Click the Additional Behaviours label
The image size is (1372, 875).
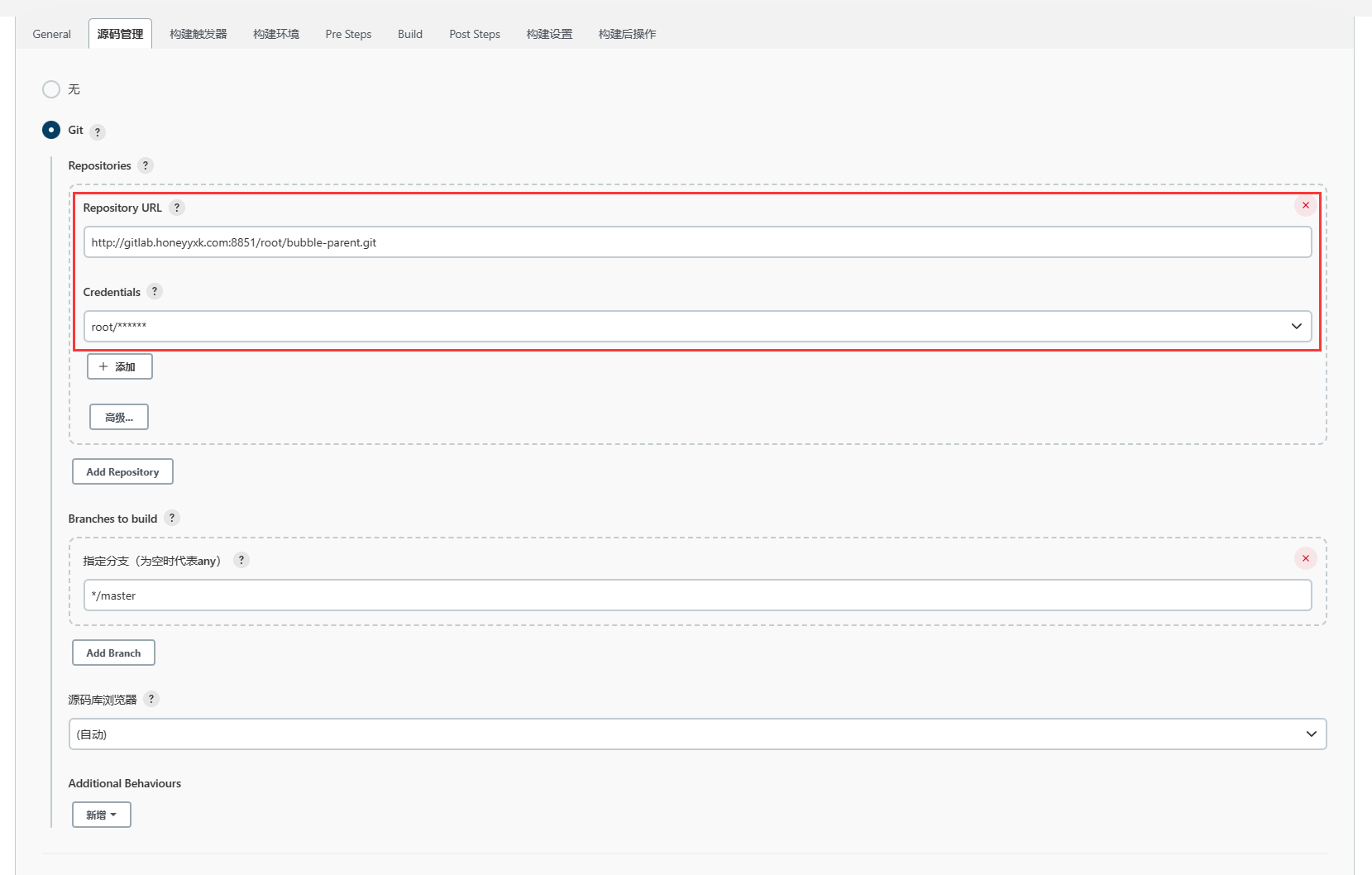[125, 783]
